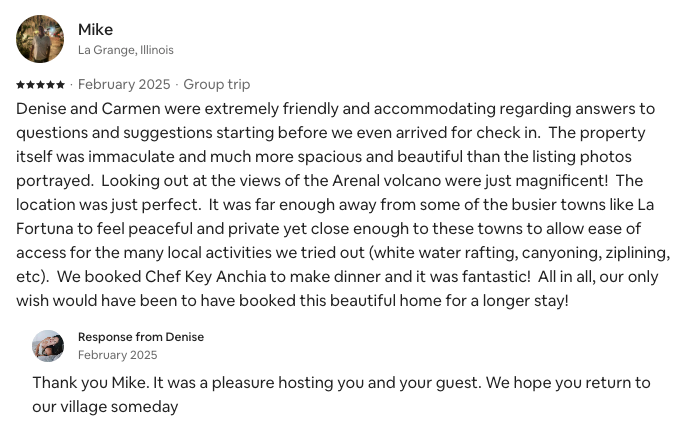The height and width of the screenshot is (446, 690).
Task: Click the "Response from Denise" heading
Action: (x=141, y=337)
